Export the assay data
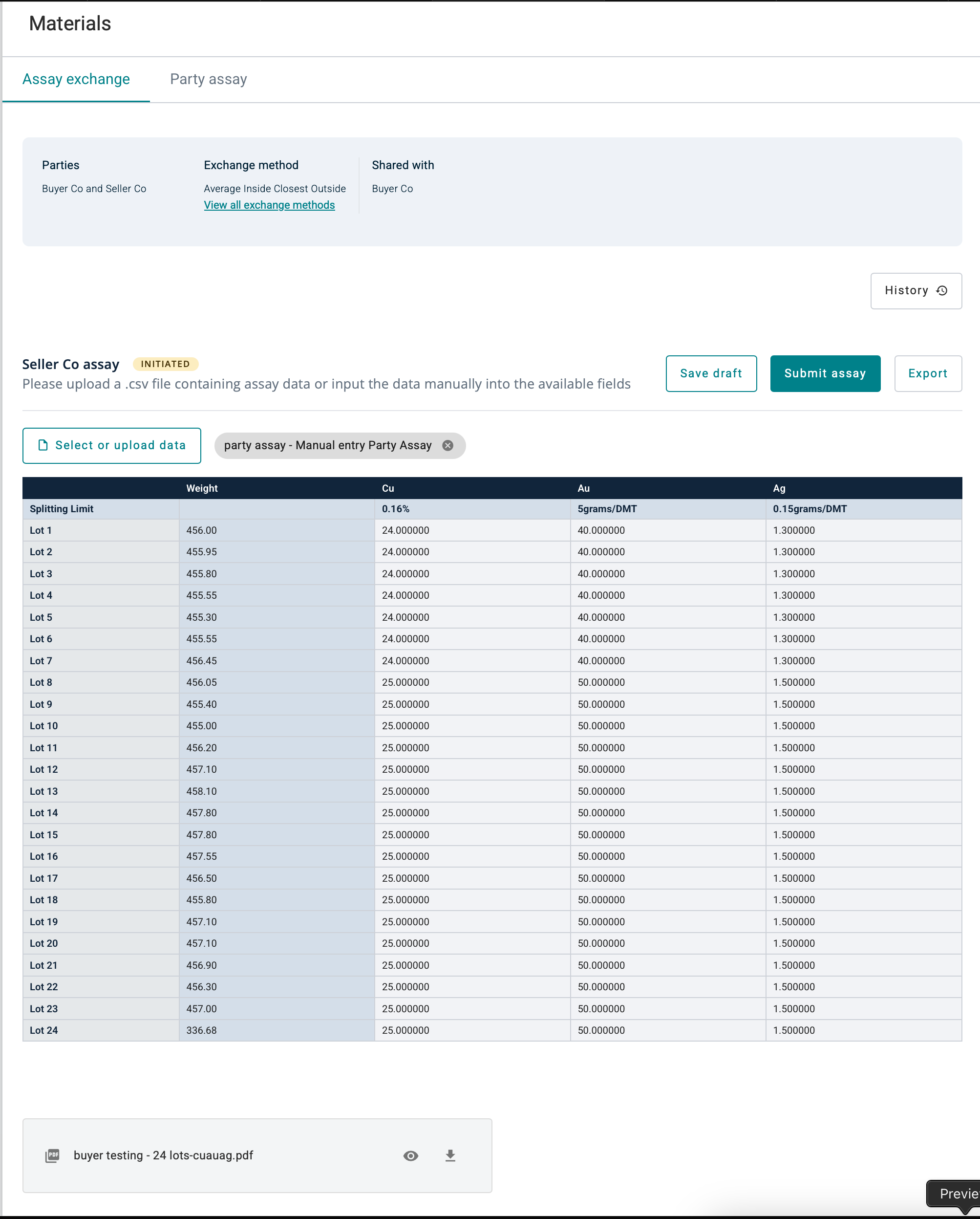Viewport: 980px width, 1219px height. tap(927, 374)
